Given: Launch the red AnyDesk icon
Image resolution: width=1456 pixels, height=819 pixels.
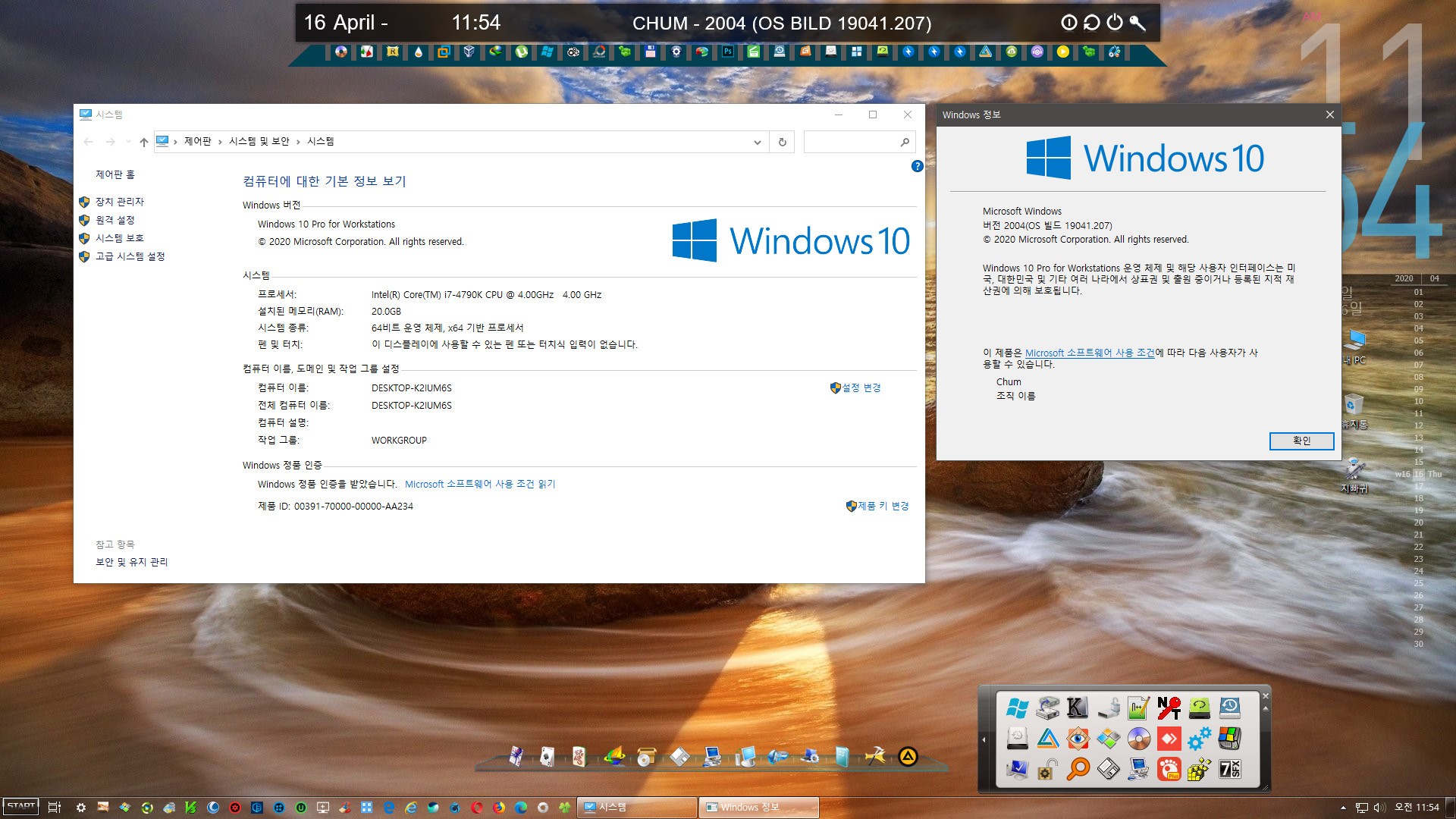Looking at the screenshot, I should 1169,739.
